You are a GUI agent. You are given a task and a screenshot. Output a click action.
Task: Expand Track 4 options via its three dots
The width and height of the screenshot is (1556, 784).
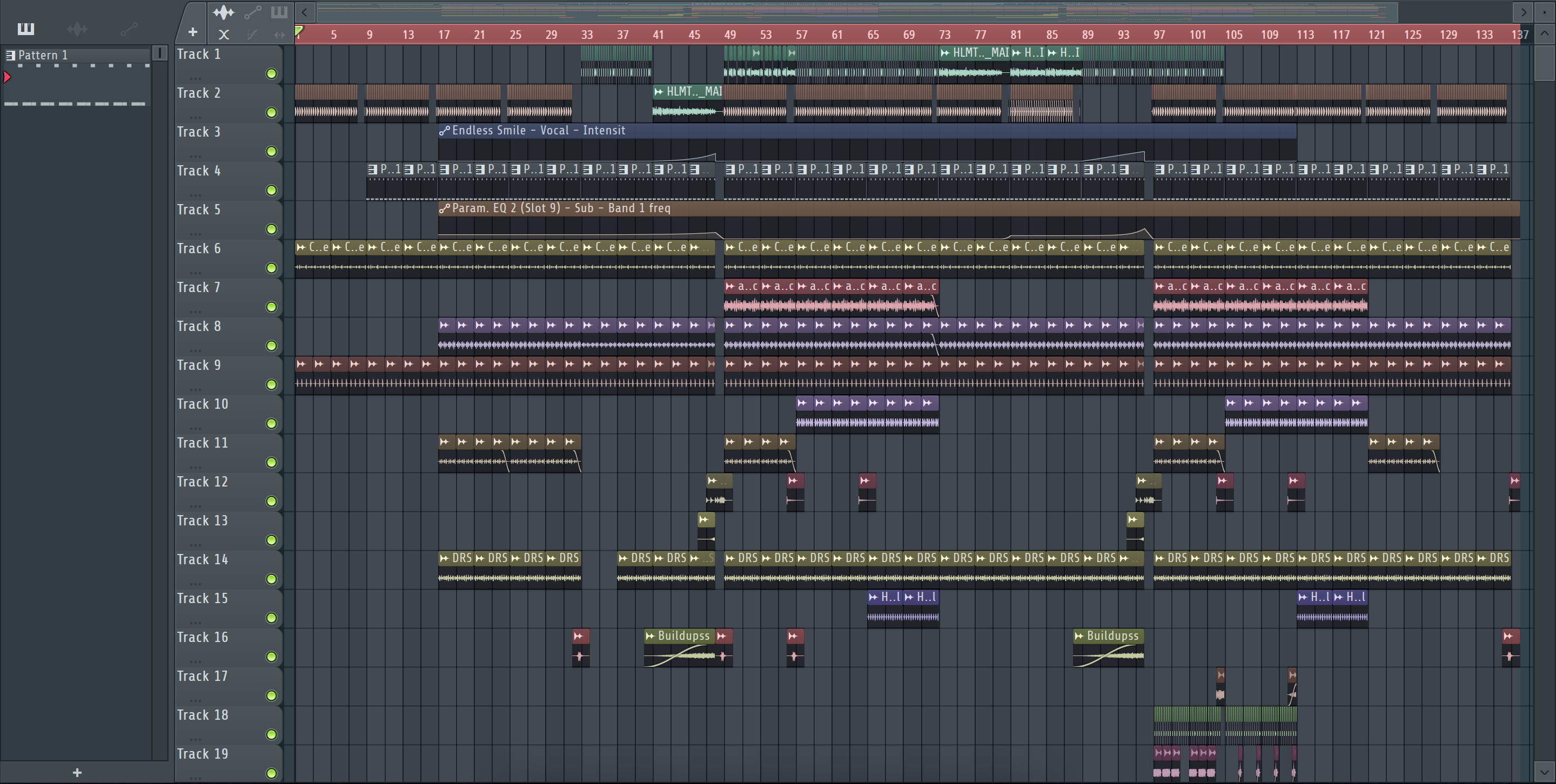pyautogui.click(x=194, y=195)
